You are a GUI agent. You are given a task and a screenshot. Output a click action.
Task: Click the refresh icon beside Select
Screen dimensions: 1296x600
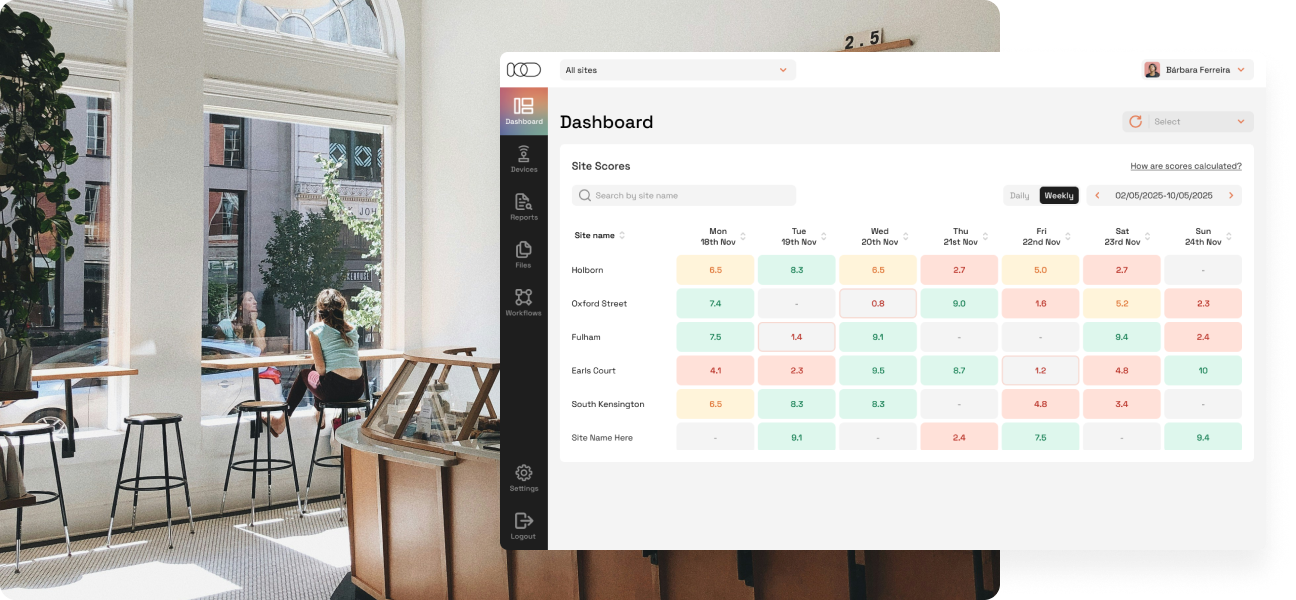coord(1135,122)
